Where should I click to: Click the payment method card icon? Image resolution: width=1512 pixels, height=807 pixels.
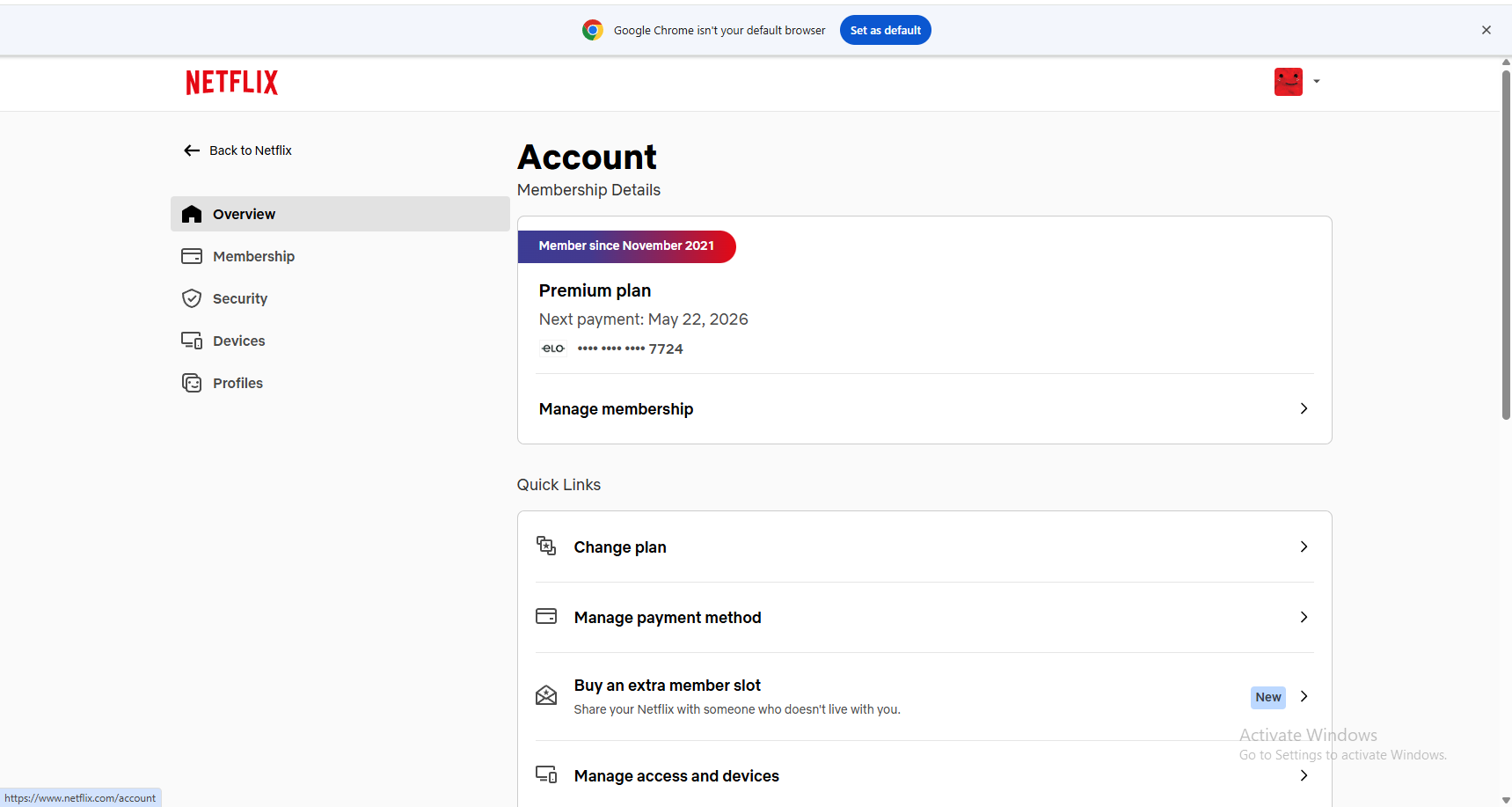[x=546, y=616]
